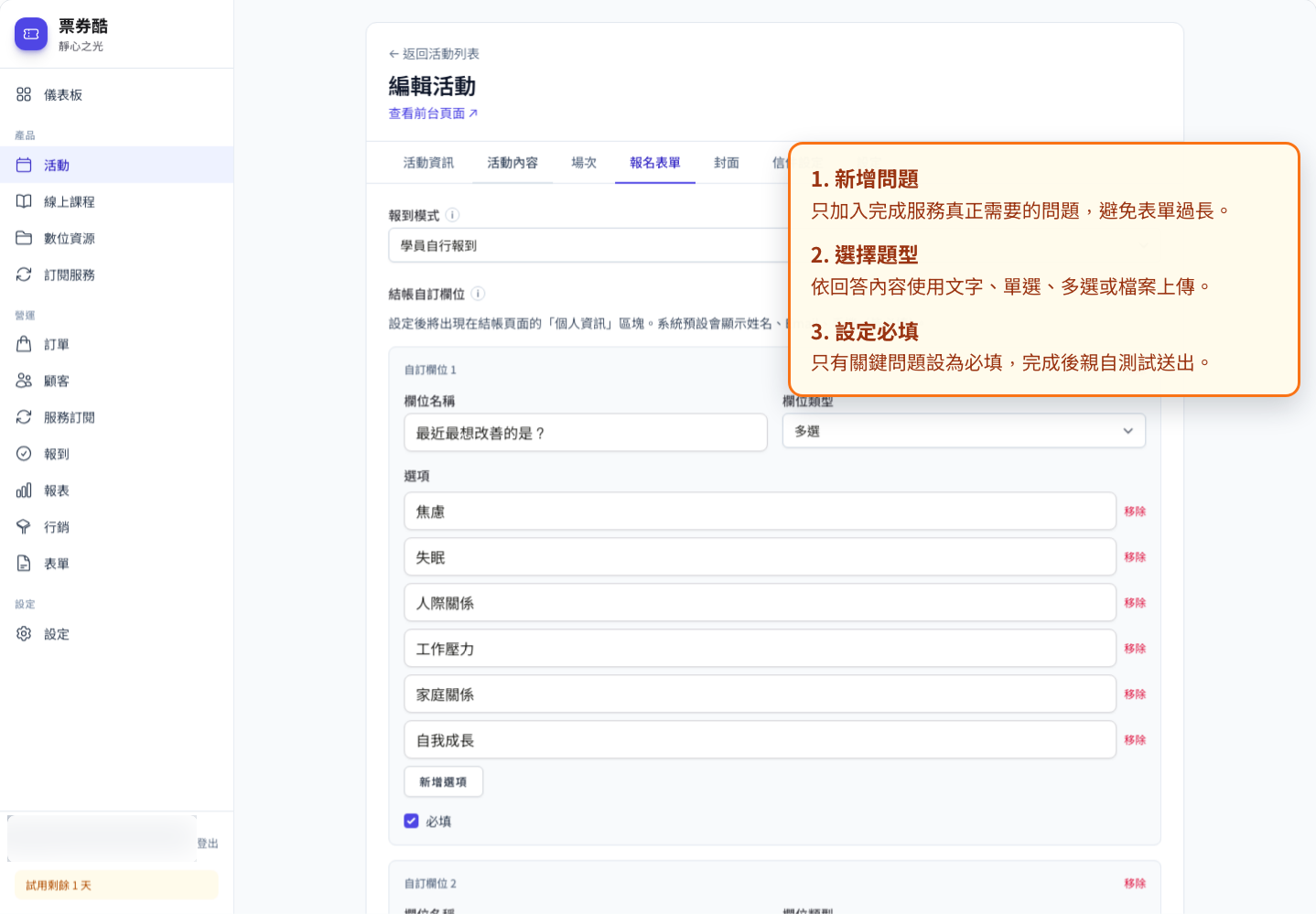
Task: Click the 失眠 option input field
Action: click(760, 557)
